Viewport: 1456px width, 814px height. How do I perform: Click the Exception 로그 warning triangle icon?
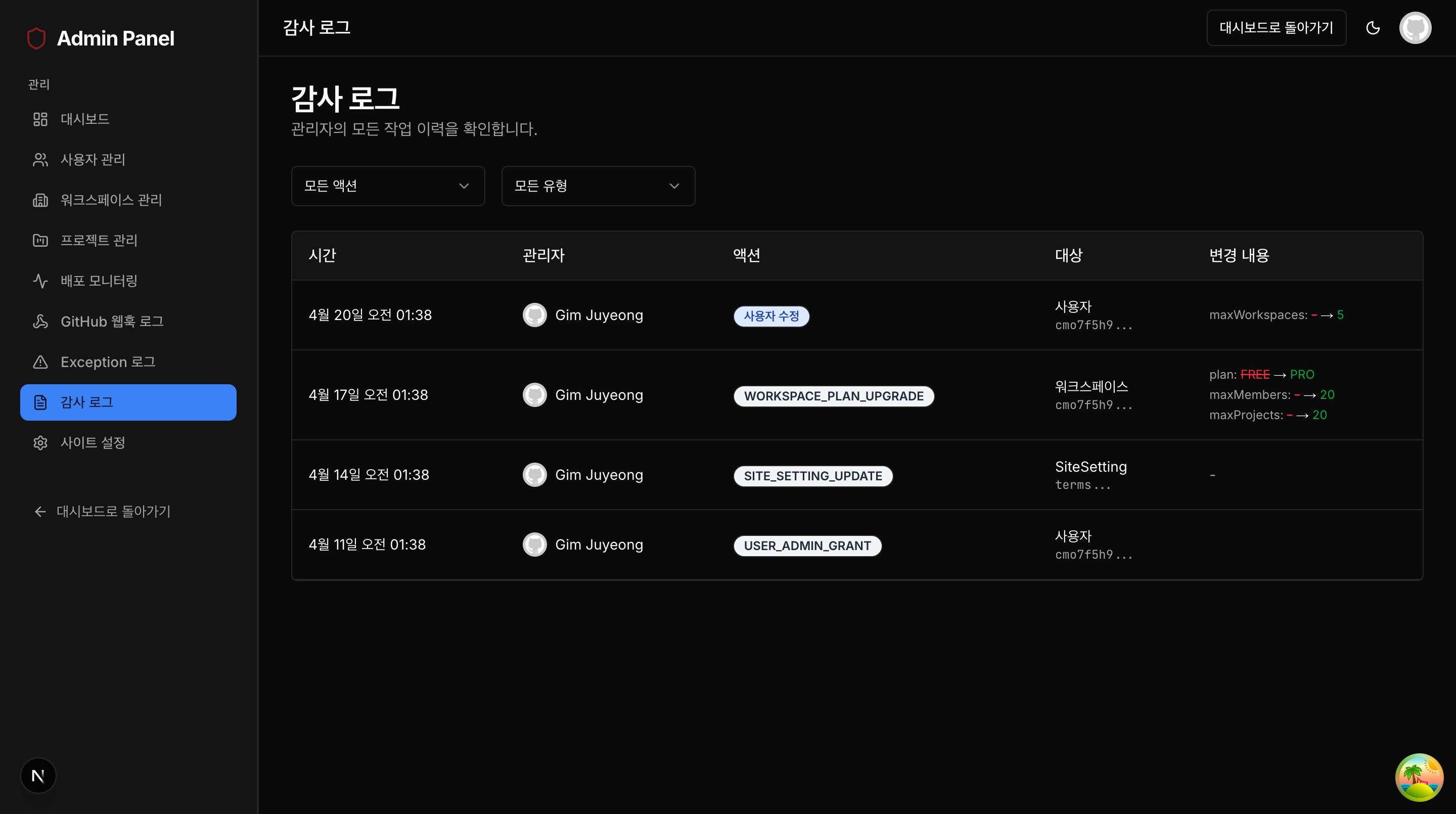pos(40,362)
